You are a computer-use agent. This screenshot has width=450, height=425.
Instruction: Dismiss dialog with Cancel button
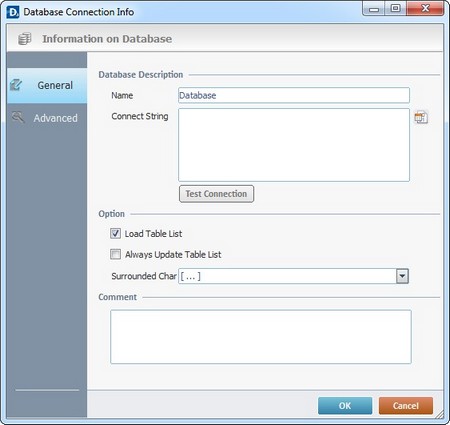(x=406, y=406)
